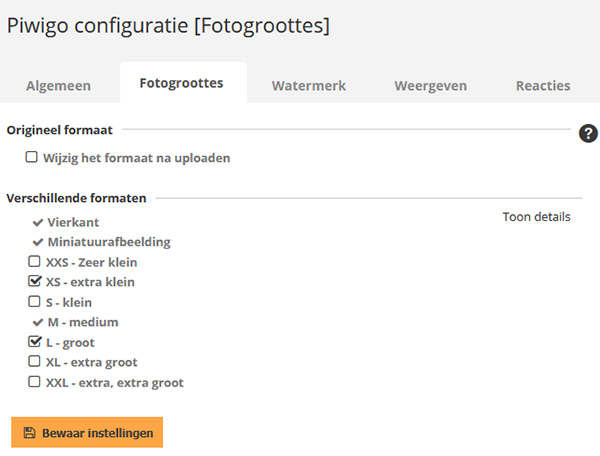Uncheck the XS - extra klein option
This screenshot has width=600, height=456.
34,281
